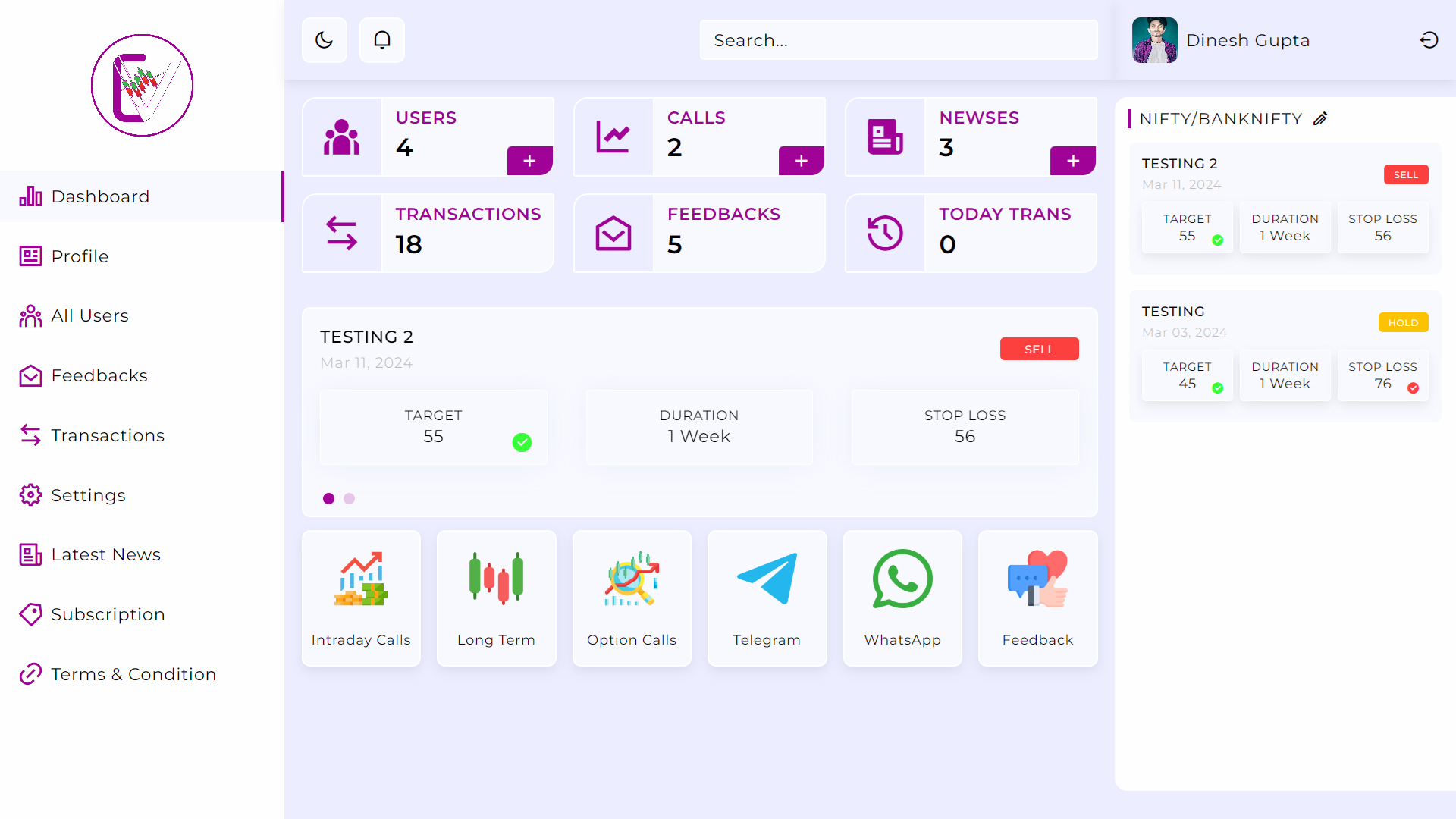Open Dinesh Gupta profile avatar

(1154, 40)
